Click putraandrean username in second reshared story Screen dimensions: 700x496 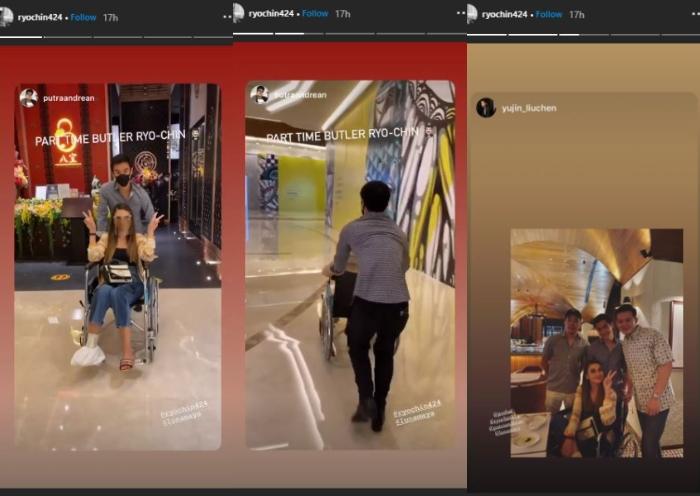[x=300, y=95]
